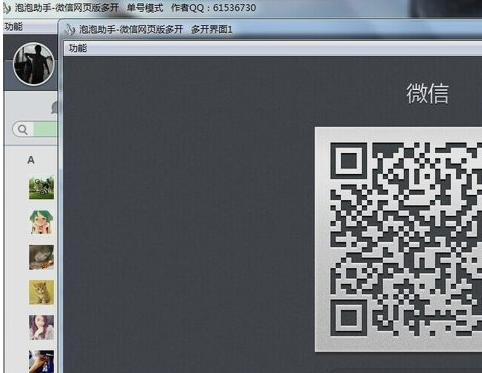Focus the green contact search field
Screen dimensions: 482x373
click(46, 129)
